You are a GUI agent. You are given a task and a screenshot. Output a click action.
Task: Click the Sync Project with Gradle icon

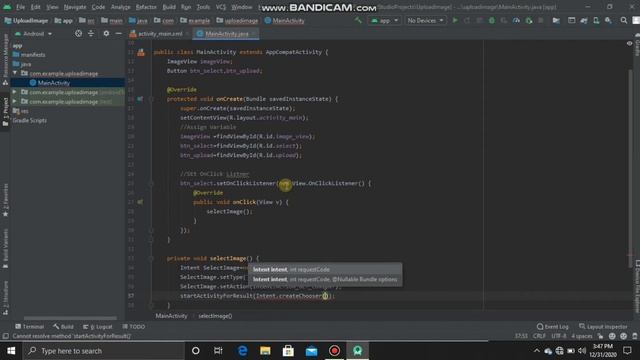[584, 20]
